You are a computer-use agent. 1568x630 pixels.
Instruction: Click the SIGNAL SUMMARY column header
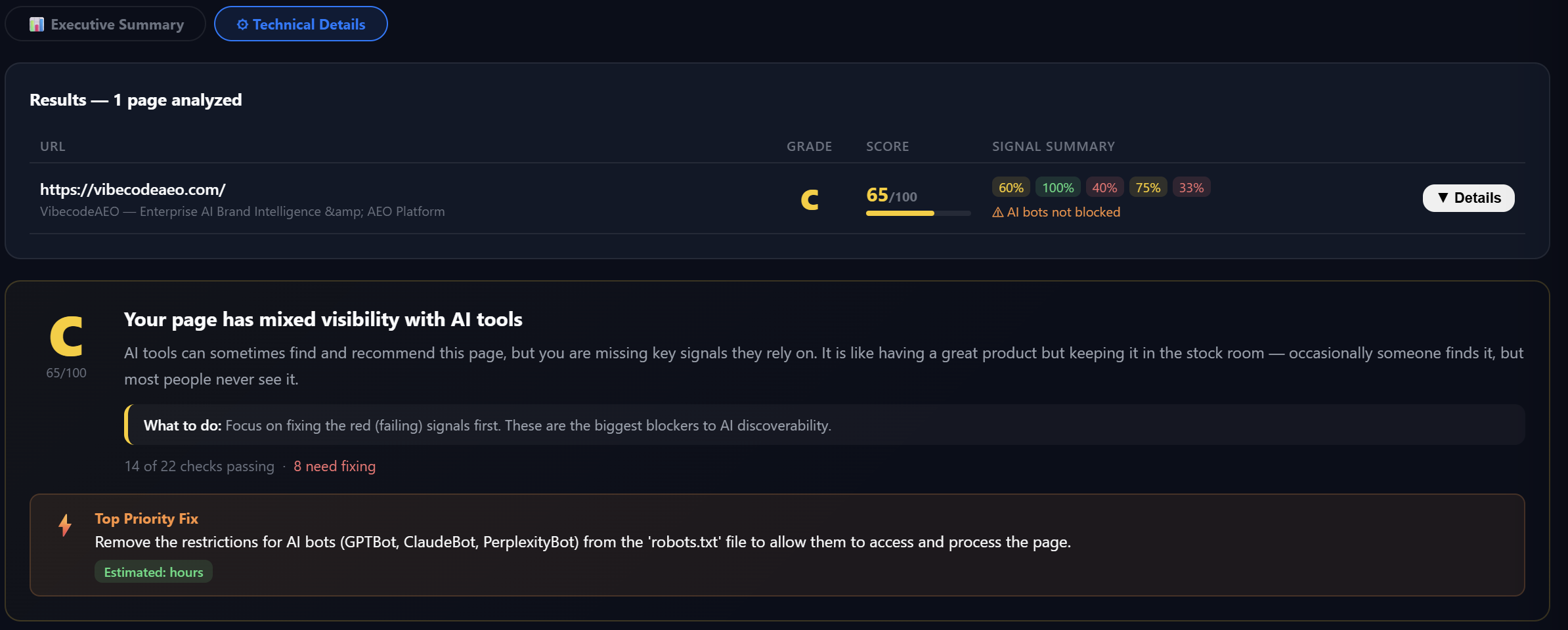[1053, 146]
